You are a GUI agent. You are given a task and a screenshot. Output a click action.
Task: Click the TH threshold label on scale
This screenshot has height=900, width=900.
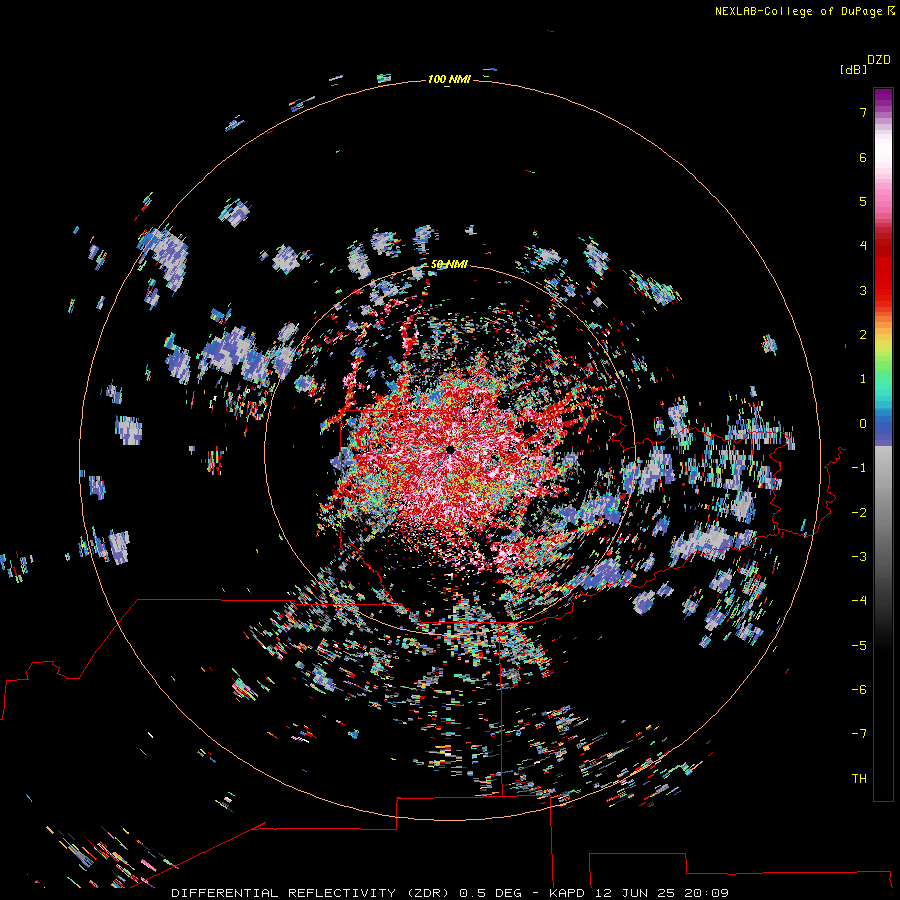(x=859, y=779)
